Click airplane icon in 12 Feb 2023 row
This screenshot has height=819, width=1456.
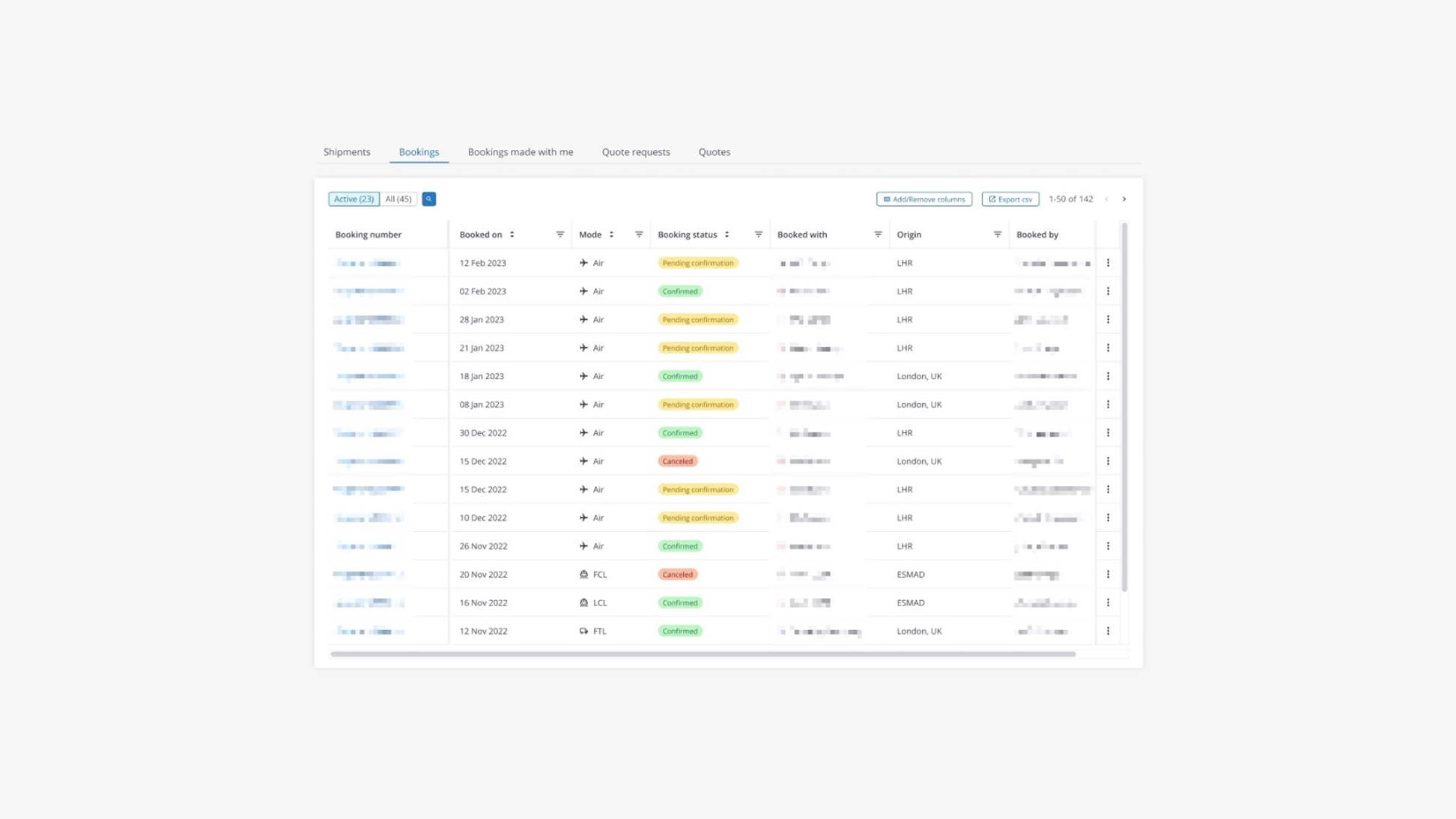(583, 263)
